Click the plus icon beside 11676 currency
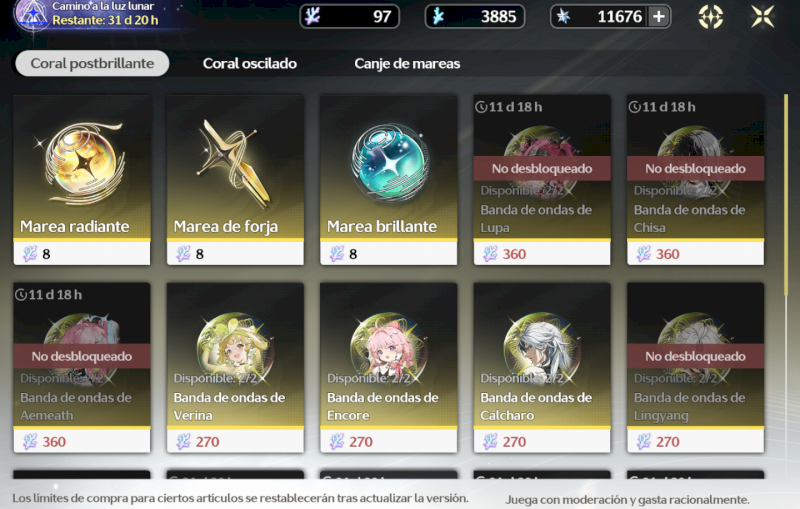Image resolution: width=800 pixels, height=509 pixels. 659,17
